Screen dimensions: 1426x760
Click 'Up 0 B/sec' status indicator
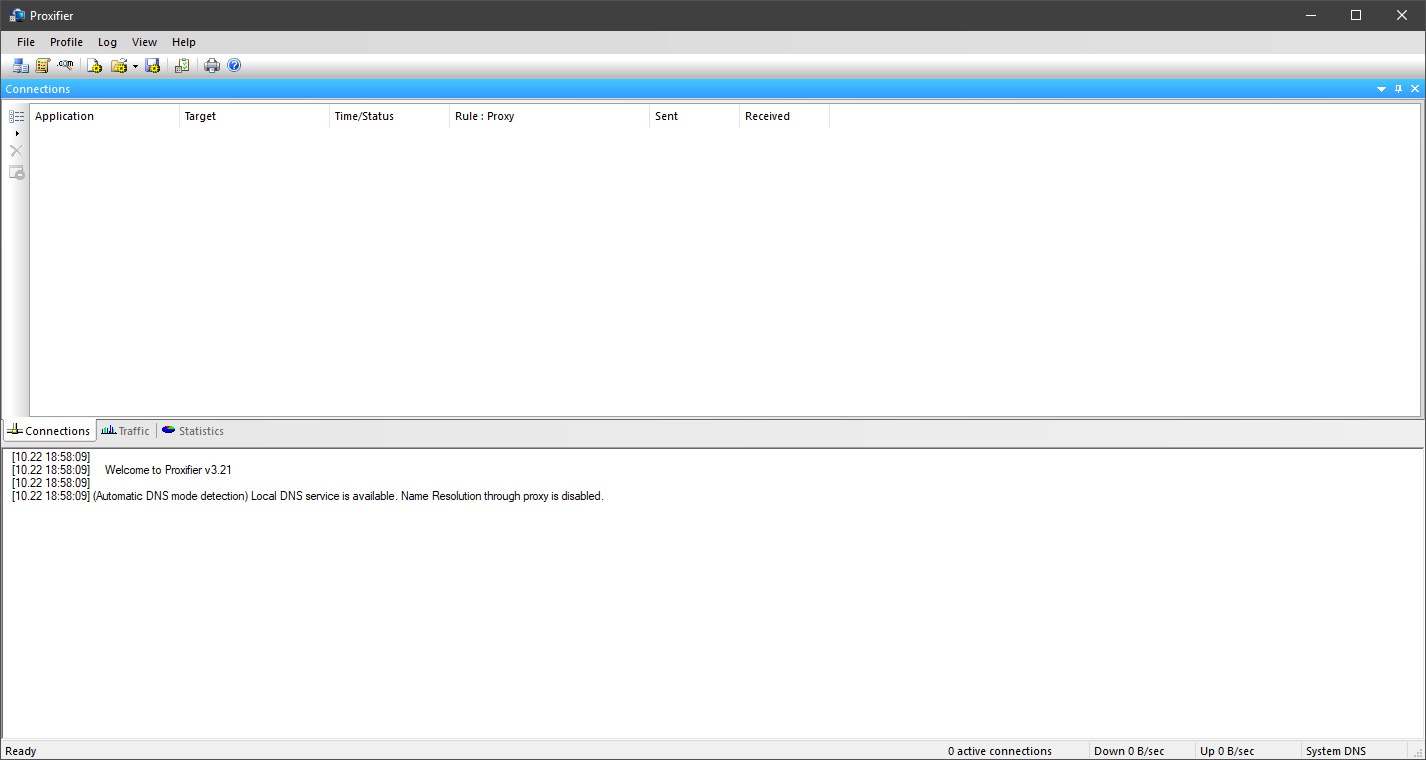[1227, 751]
